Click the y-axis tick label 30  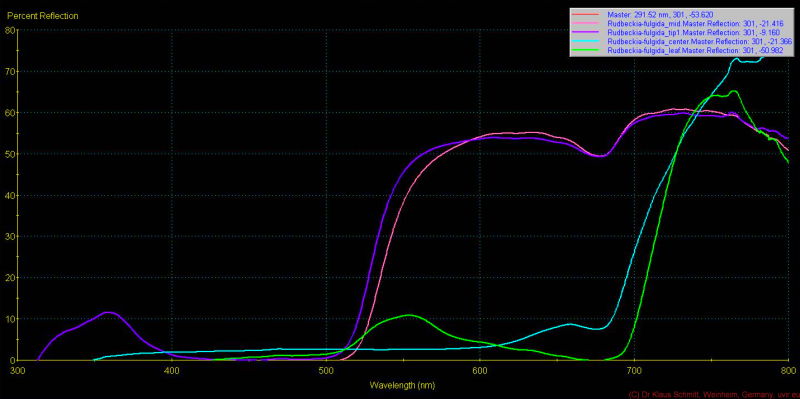click(9, 236)
